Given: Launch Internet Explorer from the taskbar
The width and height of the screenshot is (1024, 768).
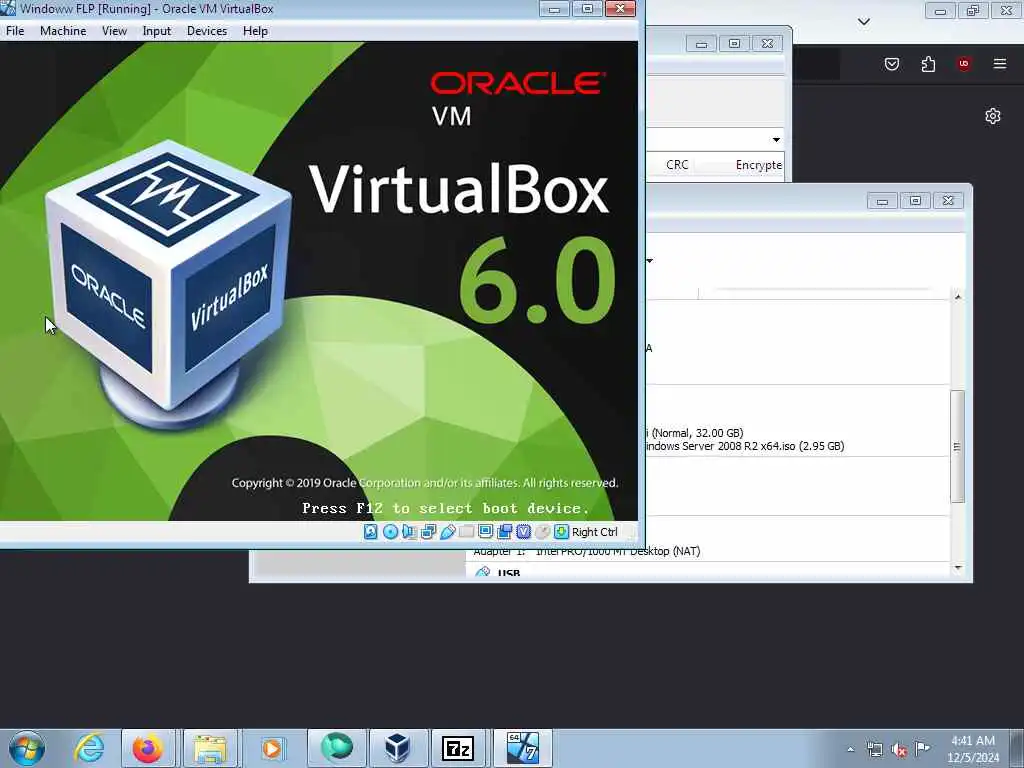Looking at the screenshot, I should tap(89, 748).
